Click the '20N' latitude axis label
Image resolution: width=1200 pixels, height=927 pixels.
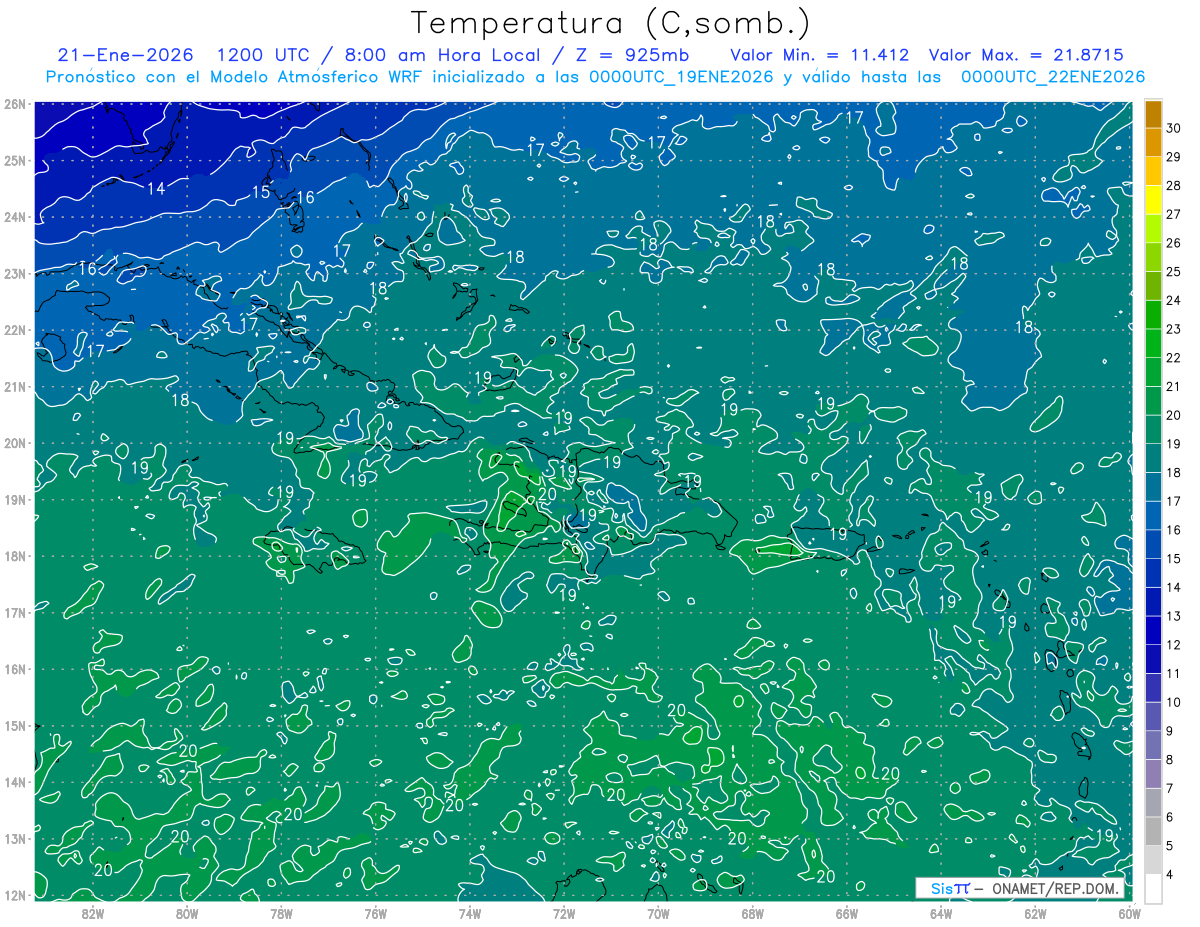click(x=15, y=443)
